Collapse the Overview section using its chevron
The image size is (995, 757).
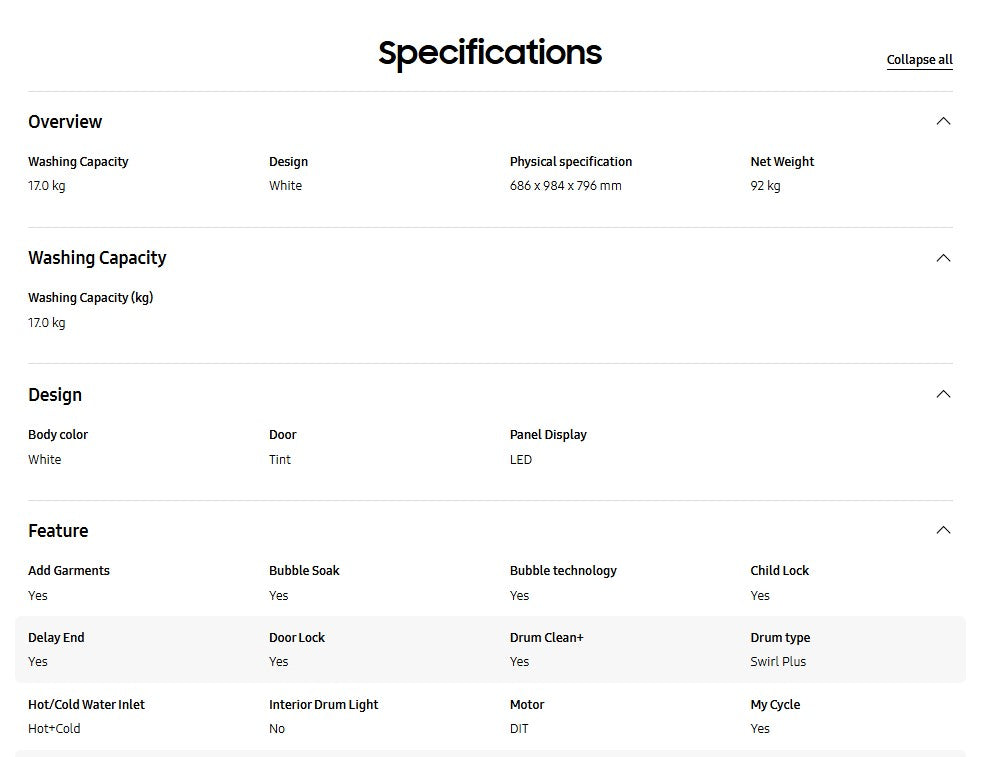coord(942,121)
